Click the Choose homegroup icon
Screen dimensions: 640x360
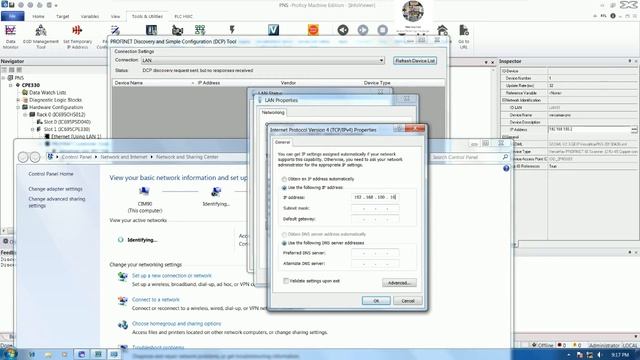pyautogui.click(x=122, y=324)
